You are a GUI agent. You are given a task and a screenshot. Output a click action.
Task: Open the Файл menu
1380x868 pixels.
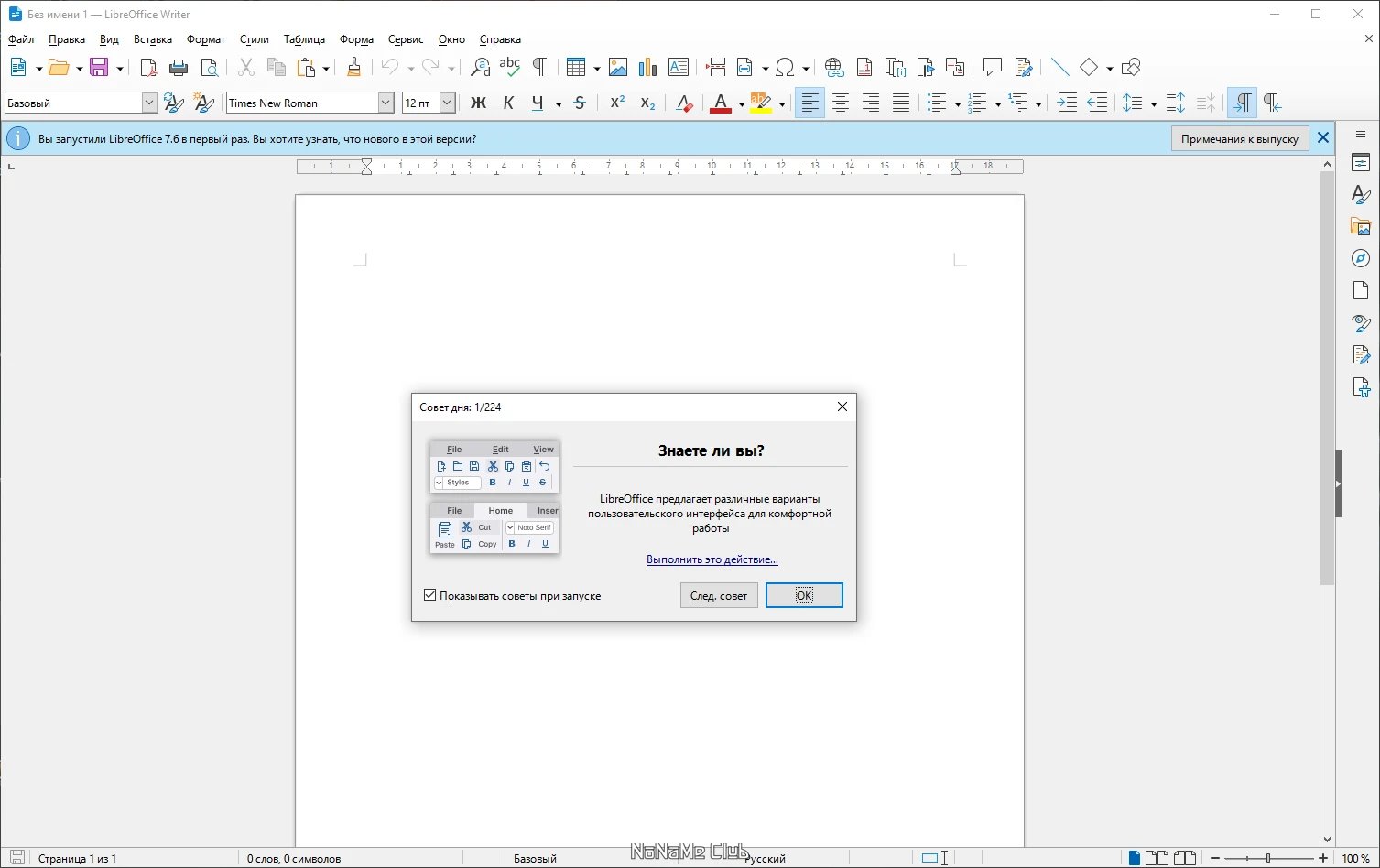[x=21, y=39]
